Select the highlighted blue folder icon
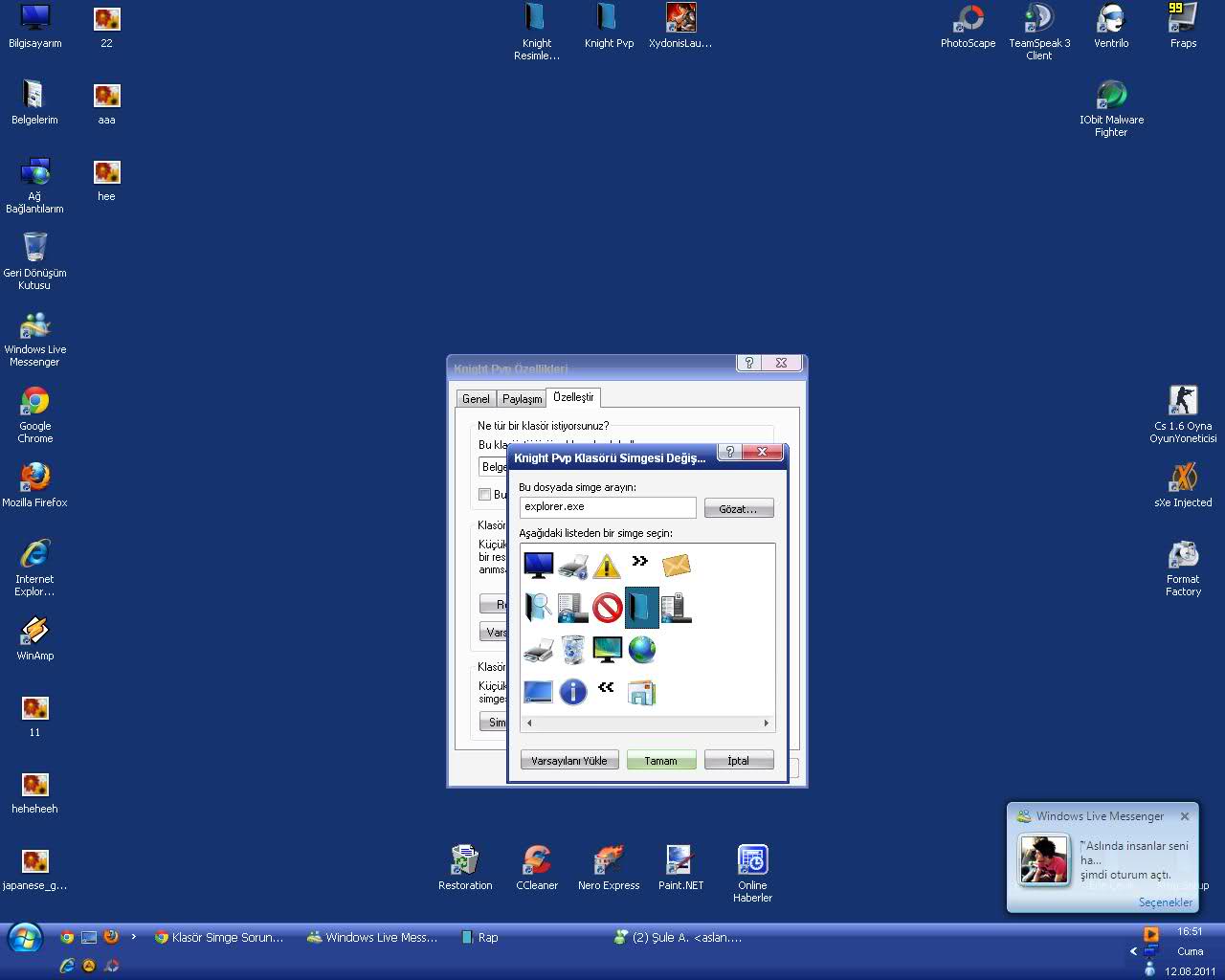 pyautogui.click(x=641, y=607)
